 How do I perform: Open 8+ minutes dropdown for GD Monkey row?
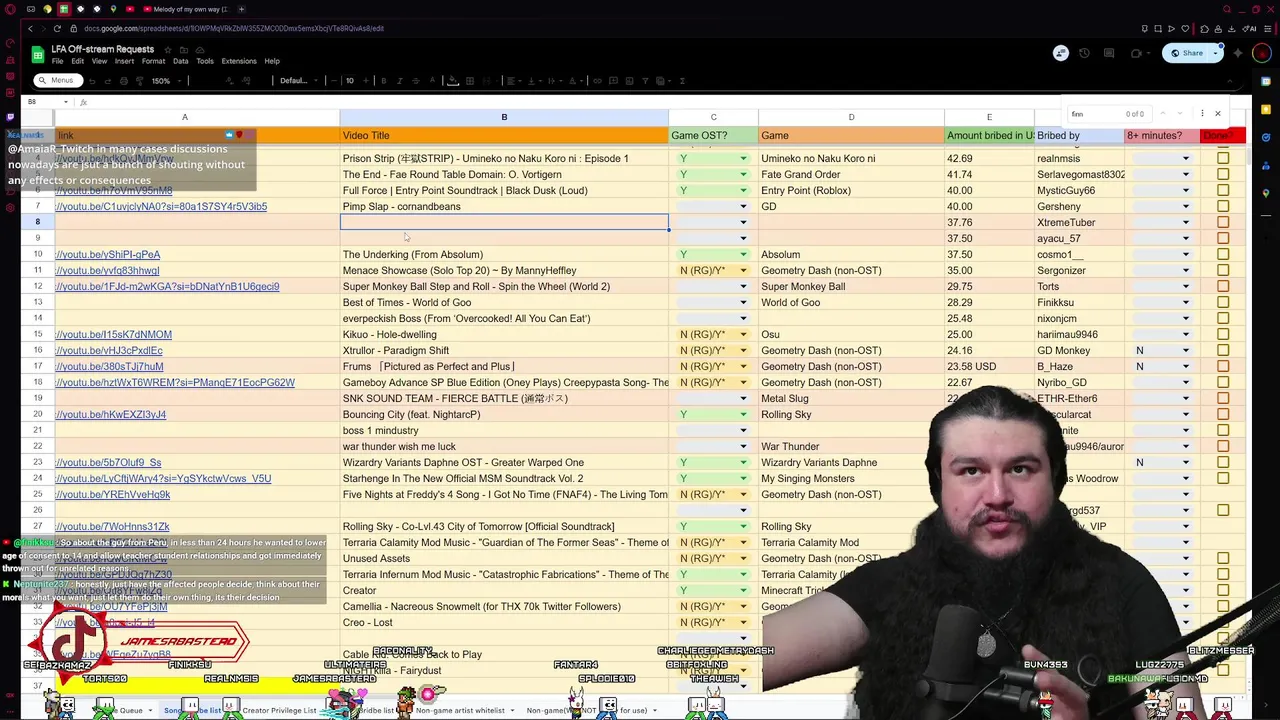point(1186,350)
